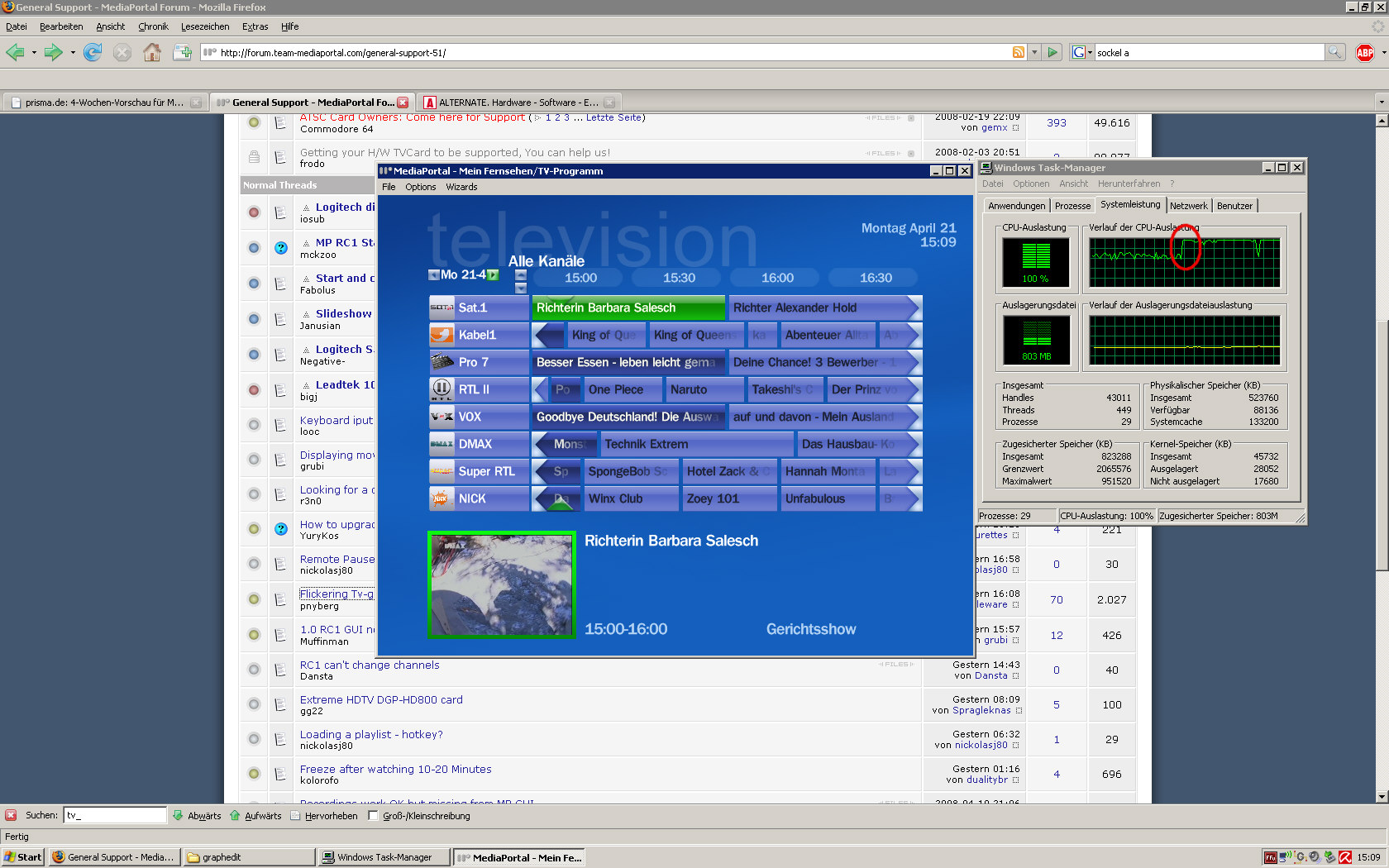1389x868 pixels.
Task: Open the Windows Start menu
Action: (x=23, y=857)
